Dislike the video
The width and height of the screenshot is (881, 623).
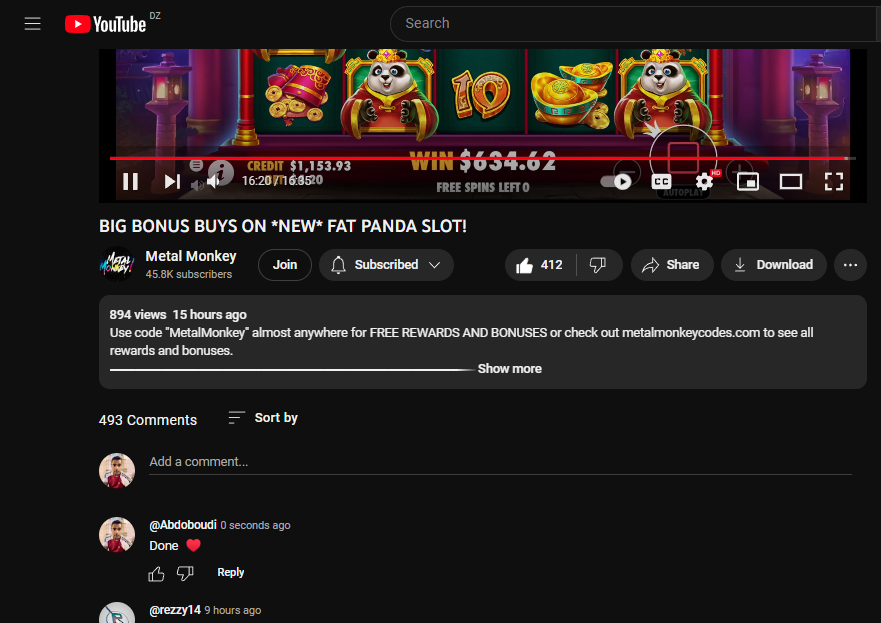coord(598,265)
